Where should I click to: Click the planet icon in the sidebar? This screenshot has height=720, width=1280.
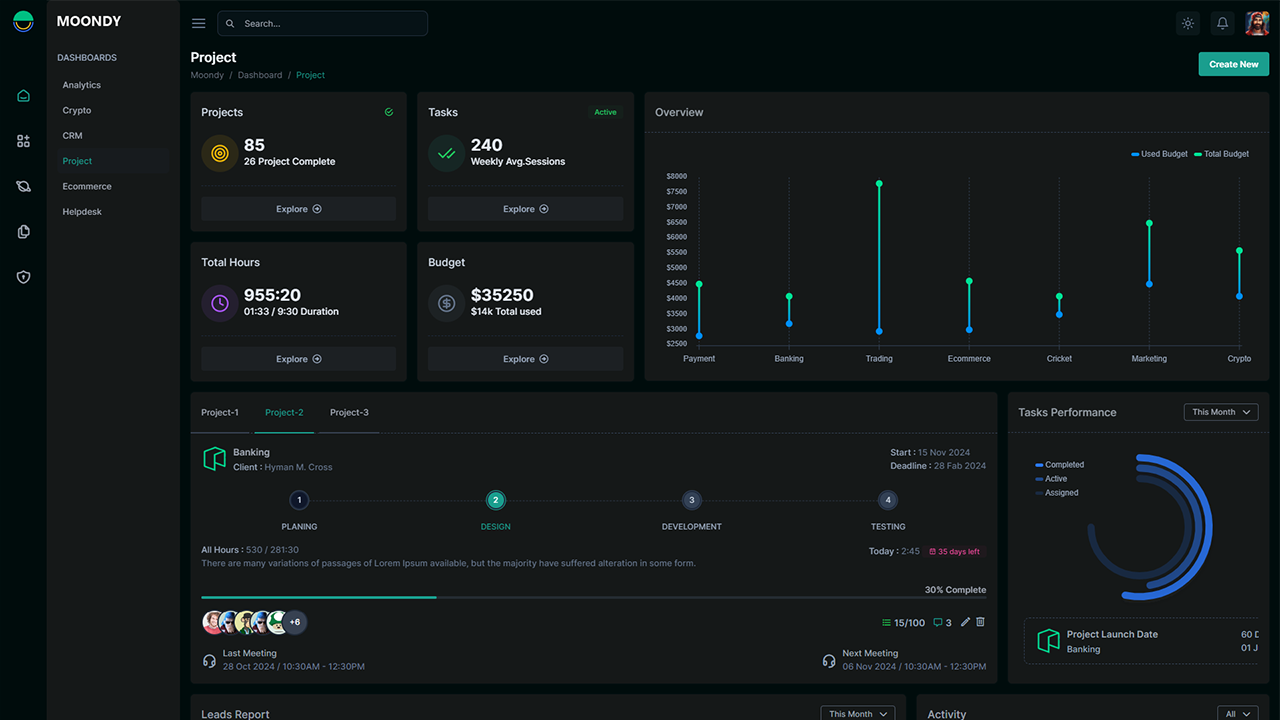click(x=23, y=186)
